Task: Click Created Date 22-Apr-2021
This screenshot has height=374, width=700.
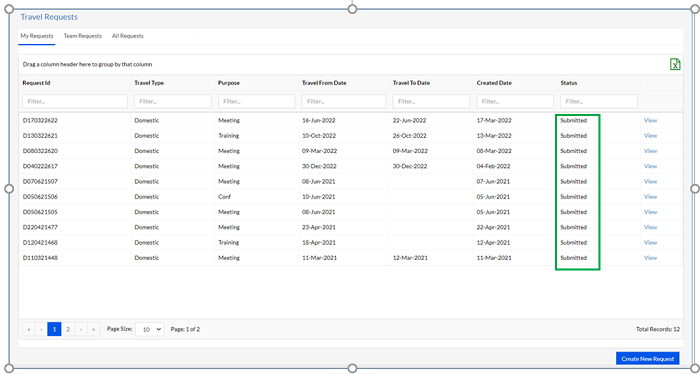Action: [x=493, y=227]
